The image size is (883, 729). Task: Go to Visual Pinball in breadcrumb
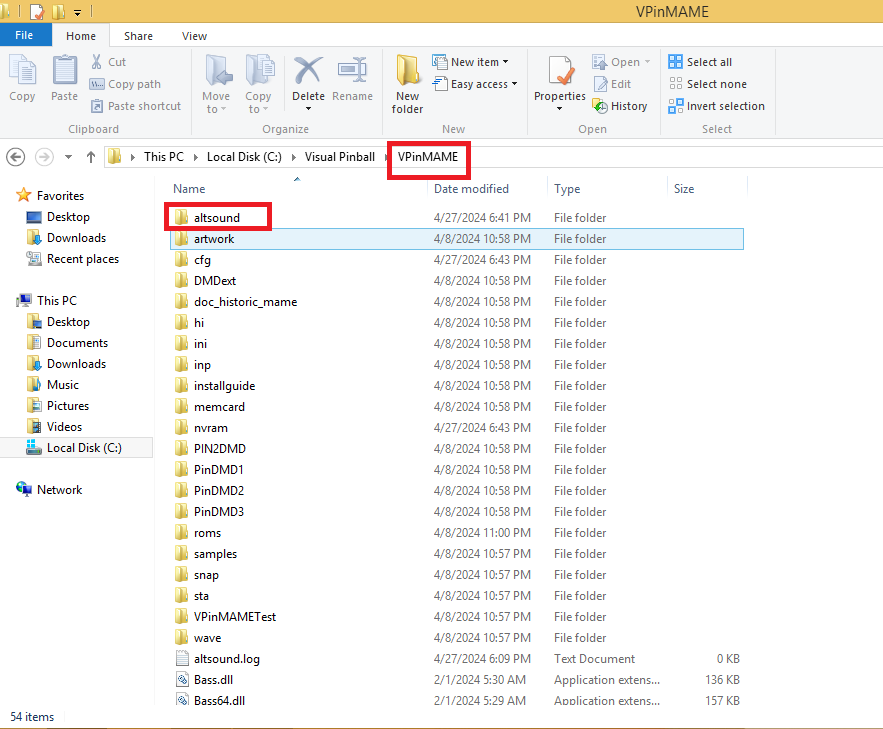(340, 157)
